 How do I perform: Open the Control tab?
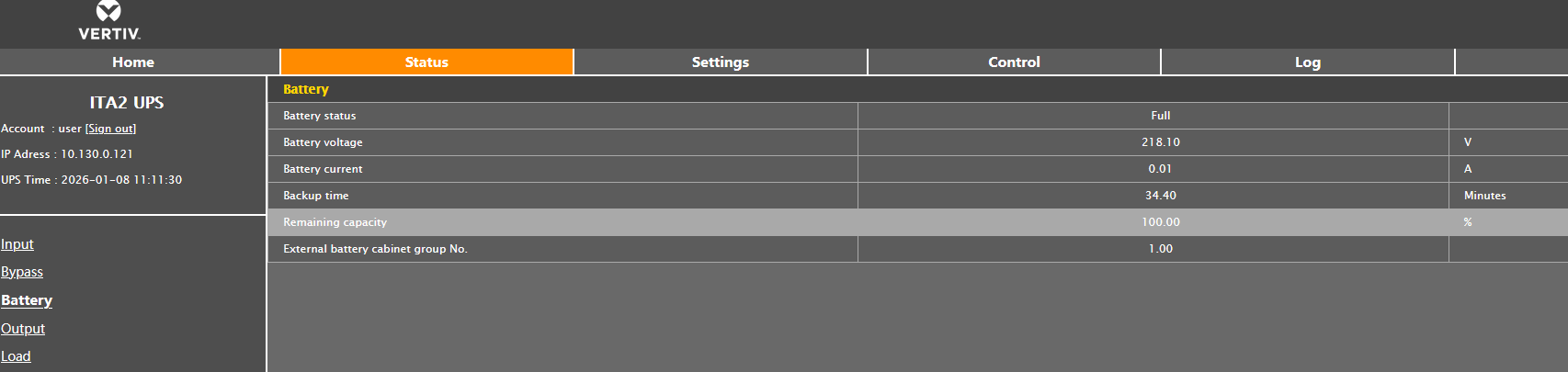pos(1014,62)
